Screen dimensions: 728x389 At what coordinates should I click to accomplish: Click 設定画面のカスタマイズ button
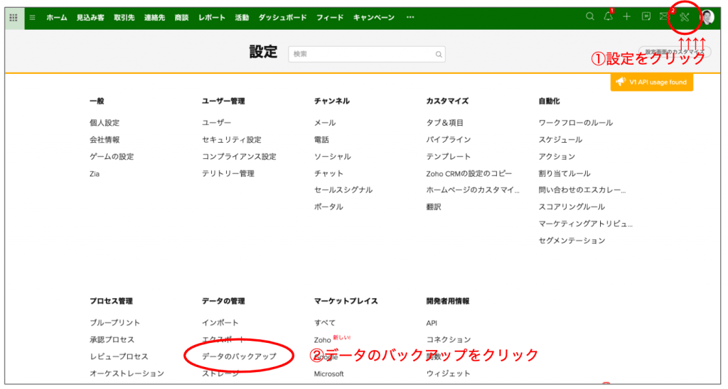tap(675, 52)
